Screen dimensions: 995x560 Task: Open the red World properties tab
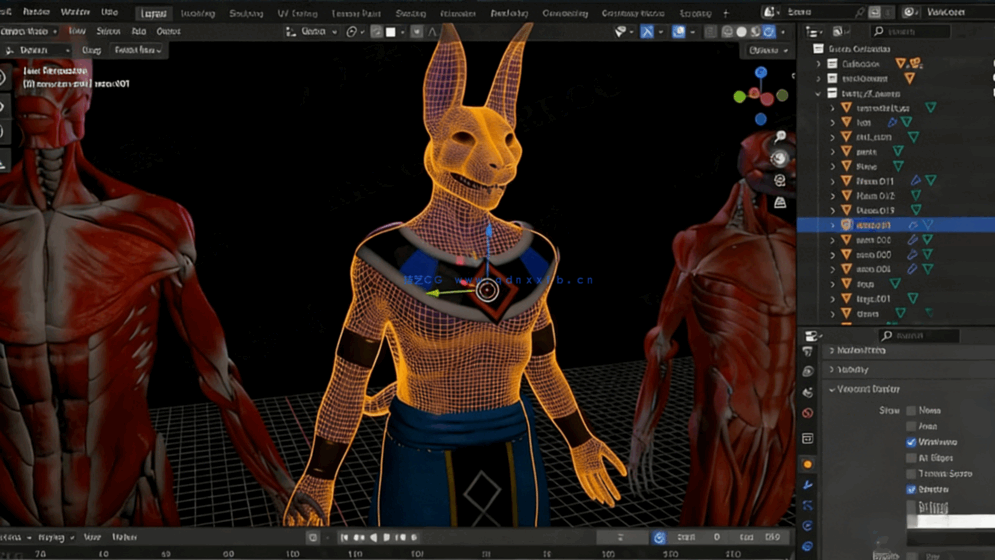point(807,413)
